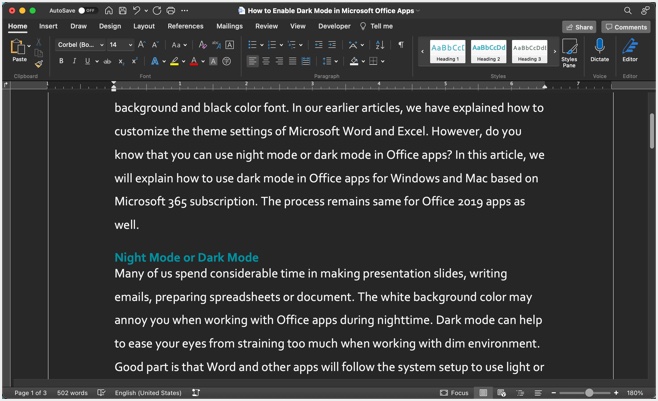Start Dictate microphone
This screenshot has width=658, height=401.
(600, 50)
